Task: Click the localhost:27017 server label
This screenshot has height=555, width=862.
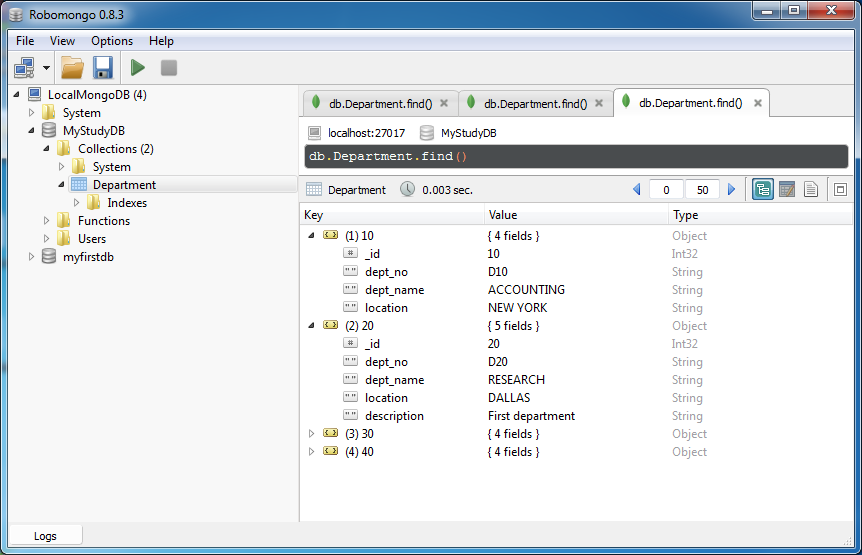Action: tap(366, 133)
